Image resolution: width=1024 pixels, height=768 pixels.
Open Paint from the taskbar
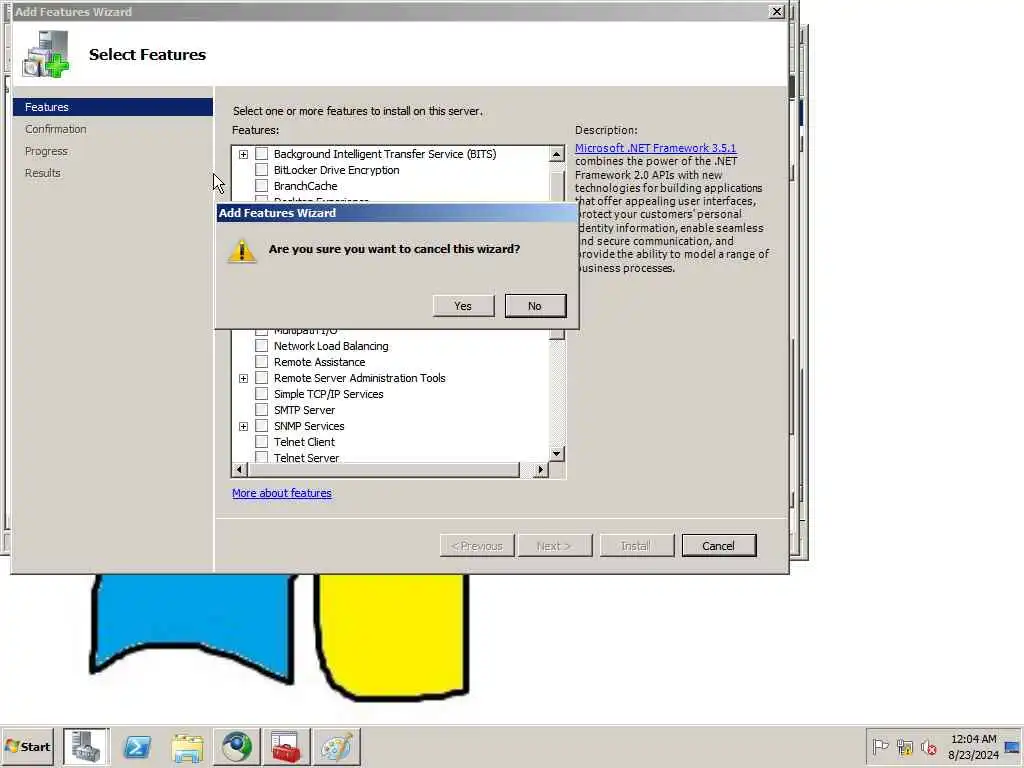tap(336, 746)
